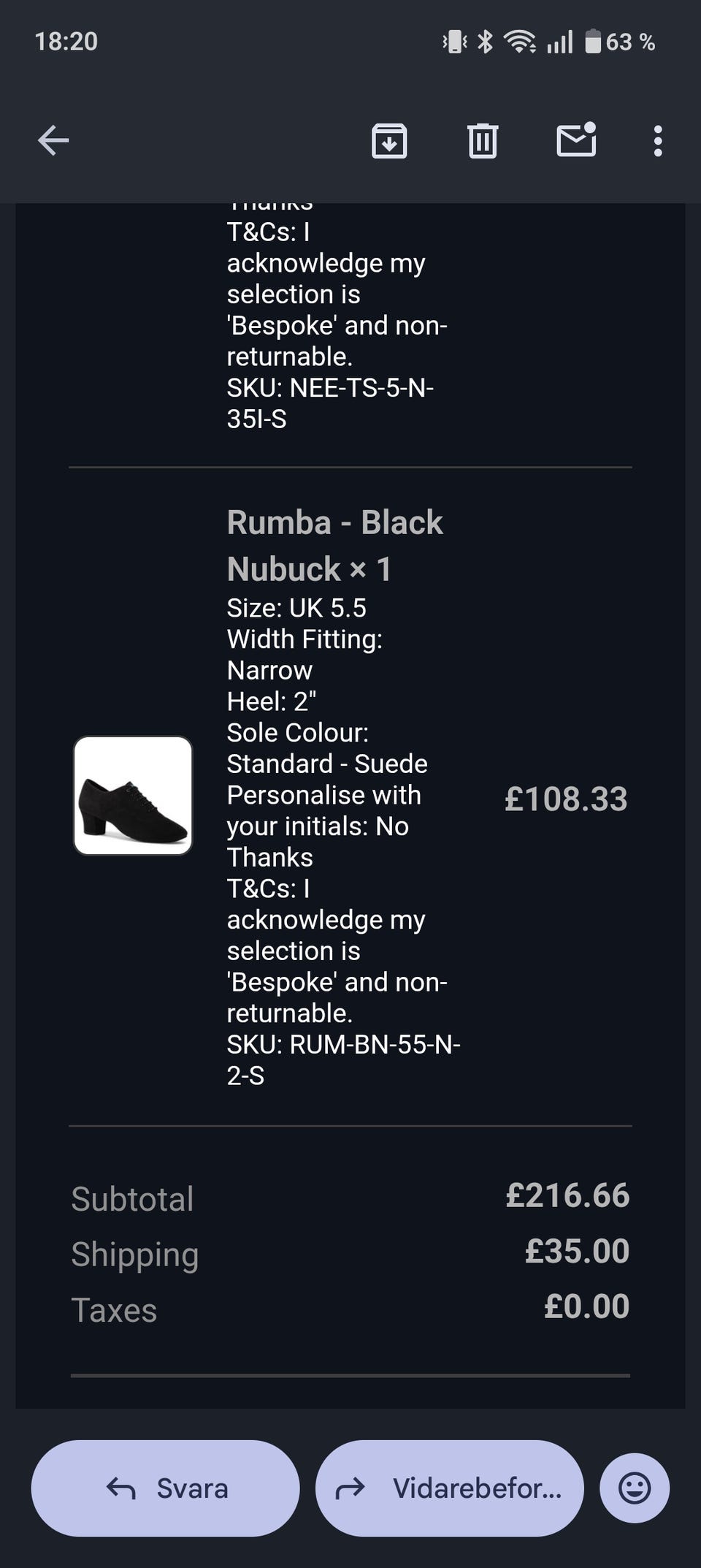The width and height of the screenshot is (701, 1568).
Task: Delete the email with trash icon
Action: (x=482, y=140)
